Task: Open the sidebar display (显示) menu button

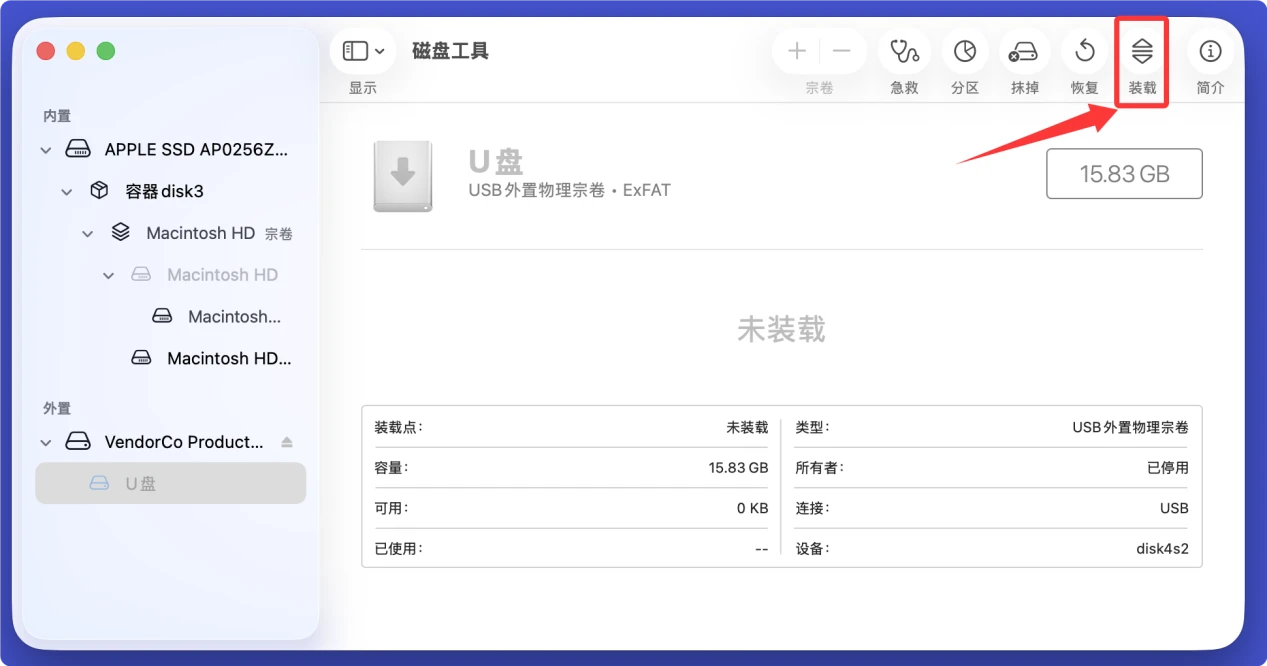Action: tap(363, 51)
